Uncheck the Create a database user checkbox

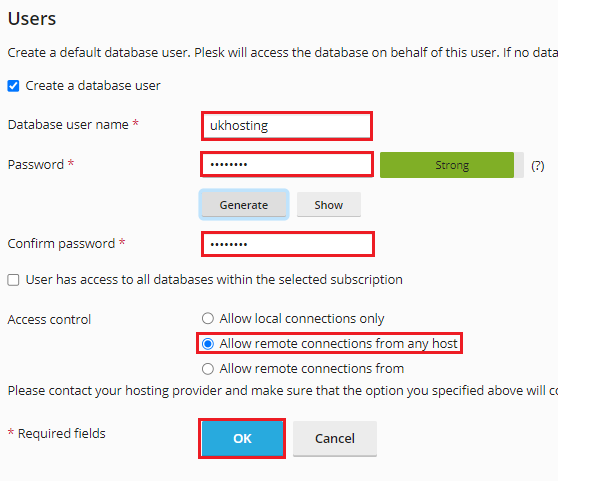13,86
